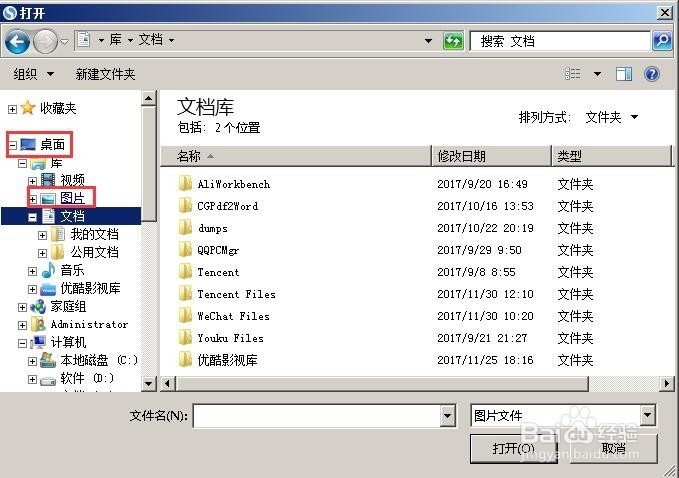
Task: Click date 2017/11/30 12:10
Action: coord(485,294)
